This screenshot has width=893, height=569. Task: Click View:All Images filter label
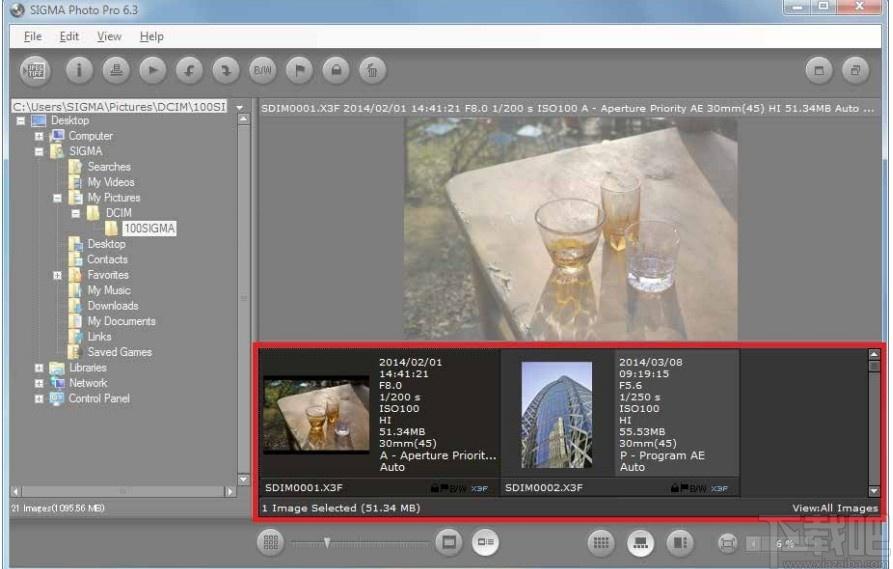click(834, 508)
